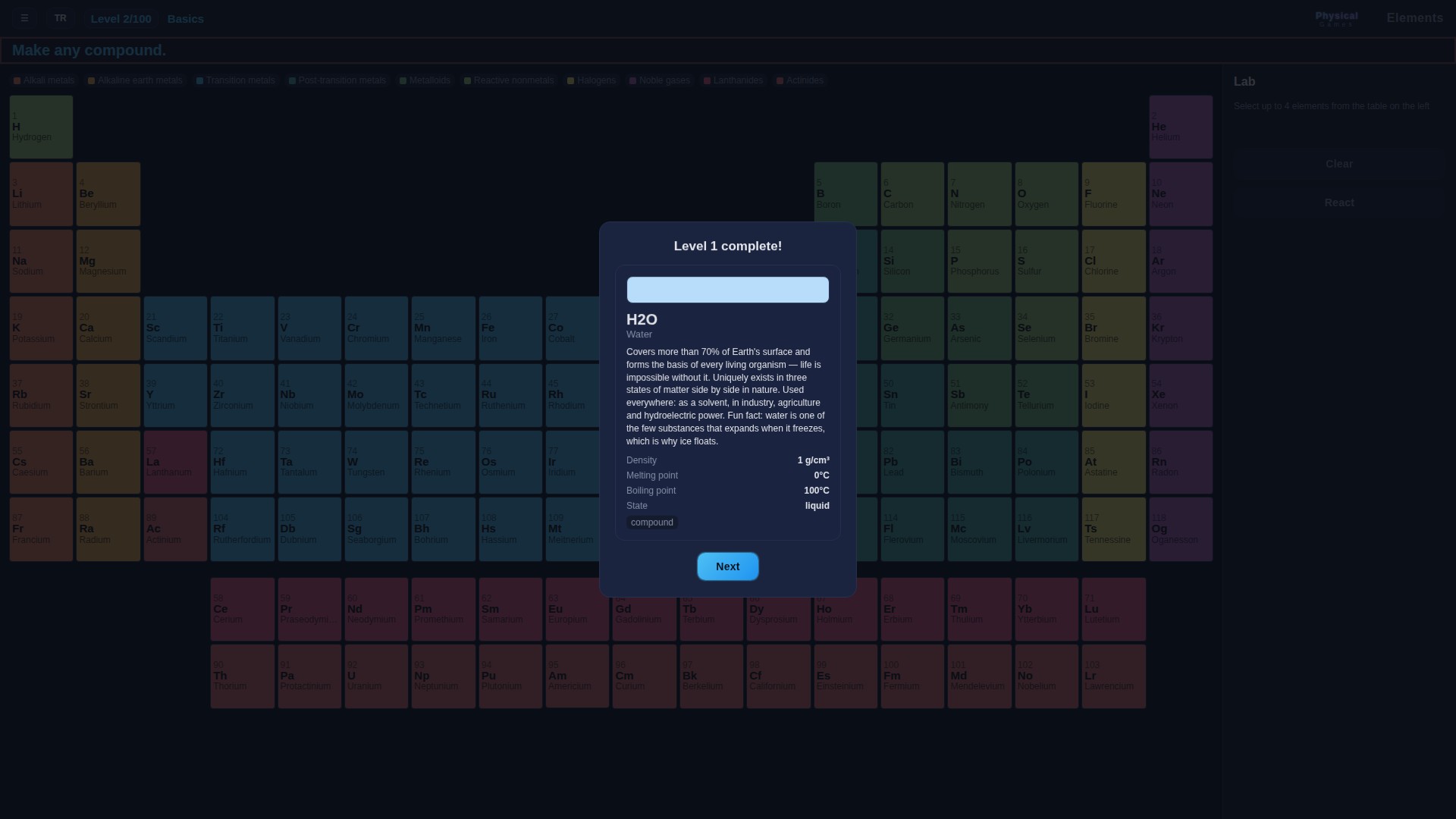Select the Lead element tile
This screenshot has height=819, width=1456.
tap(912, 462)
